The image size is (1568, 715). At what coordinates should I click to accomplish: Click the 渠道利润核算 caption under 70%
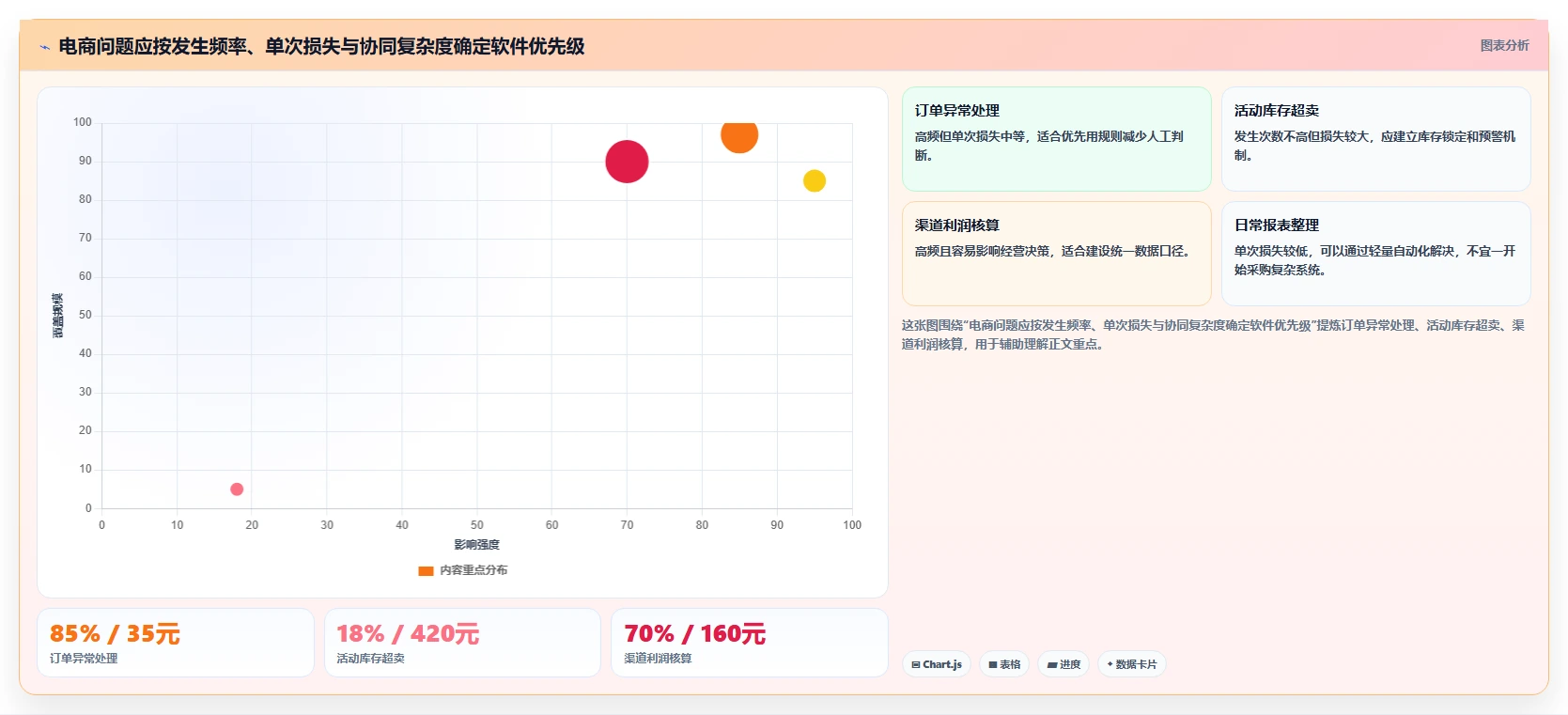658,659
